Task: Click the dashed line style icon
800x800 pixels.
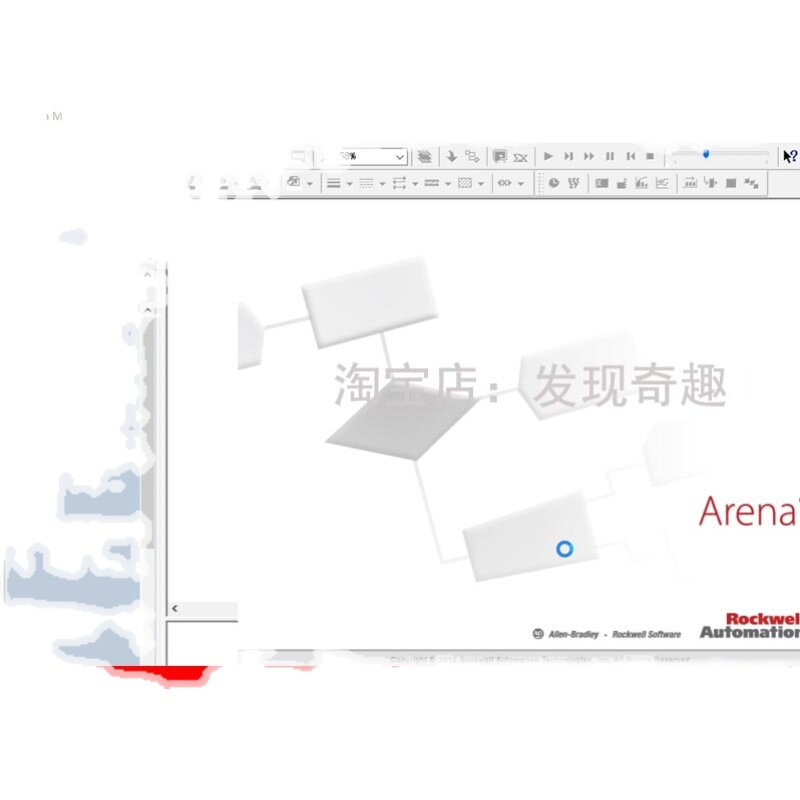Action: 366,183
